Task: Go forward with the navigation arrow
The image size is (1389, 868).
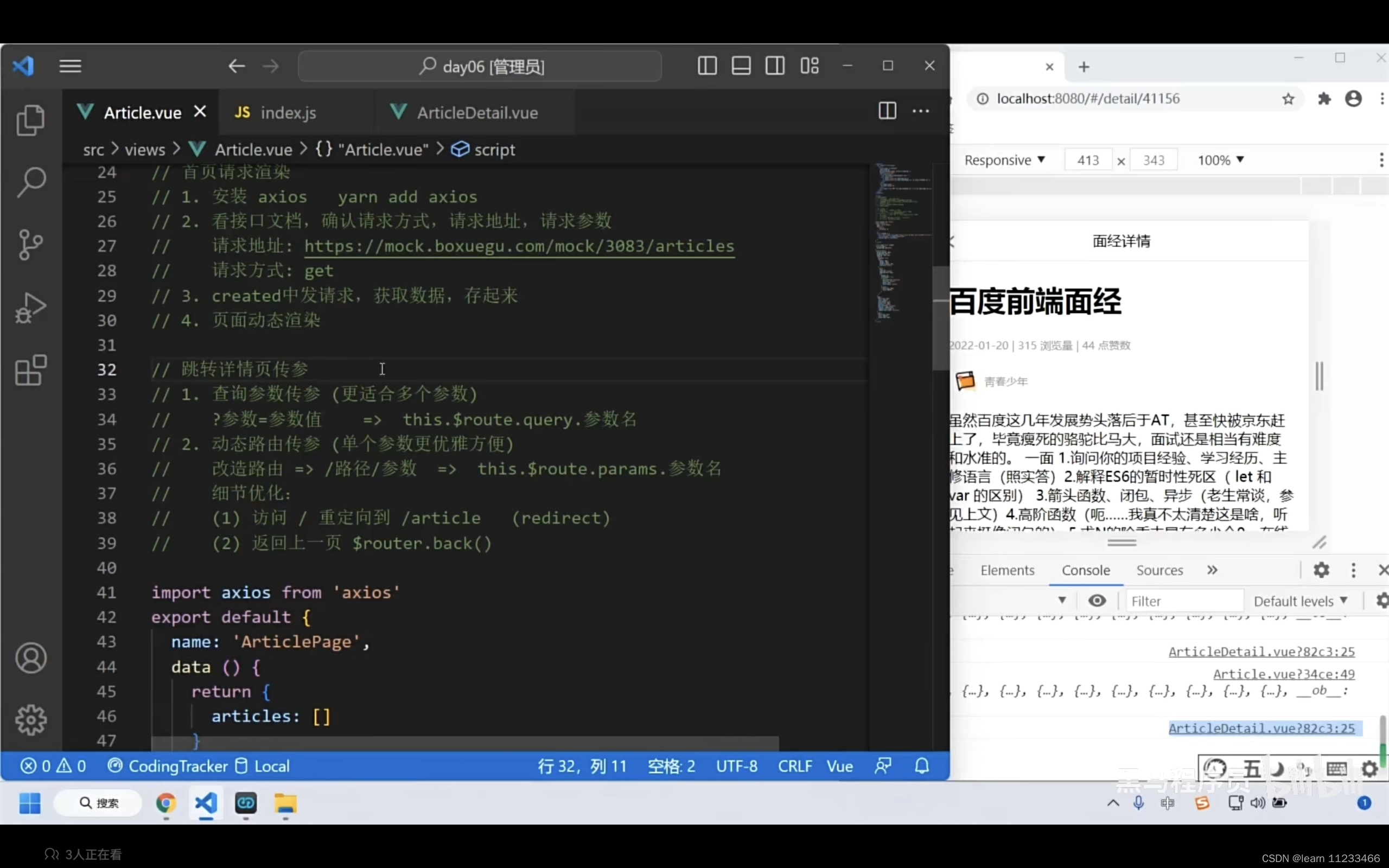Action: 270,66
